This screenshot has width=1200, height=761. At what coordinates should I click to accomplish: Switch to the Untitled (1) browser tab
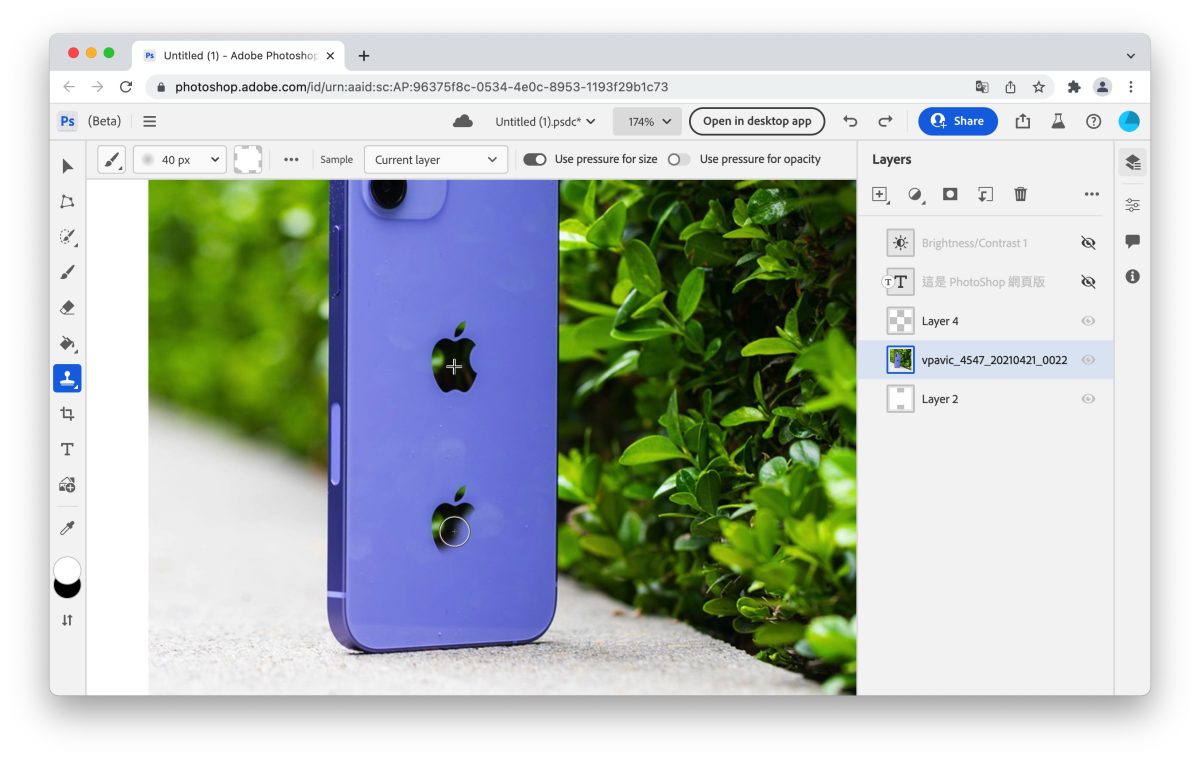click(x=240, y=56)
